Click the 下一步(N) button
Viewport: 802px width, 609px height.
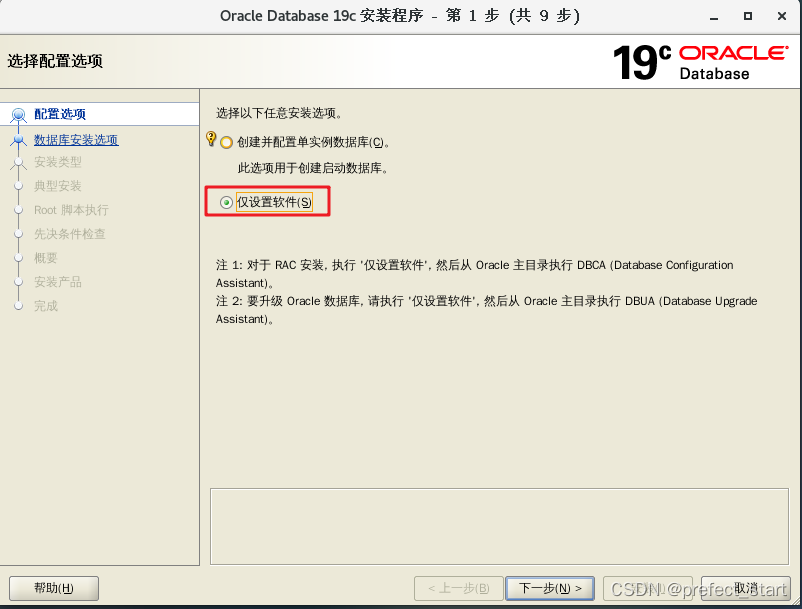pyautogui.click(x=550, y=588)
